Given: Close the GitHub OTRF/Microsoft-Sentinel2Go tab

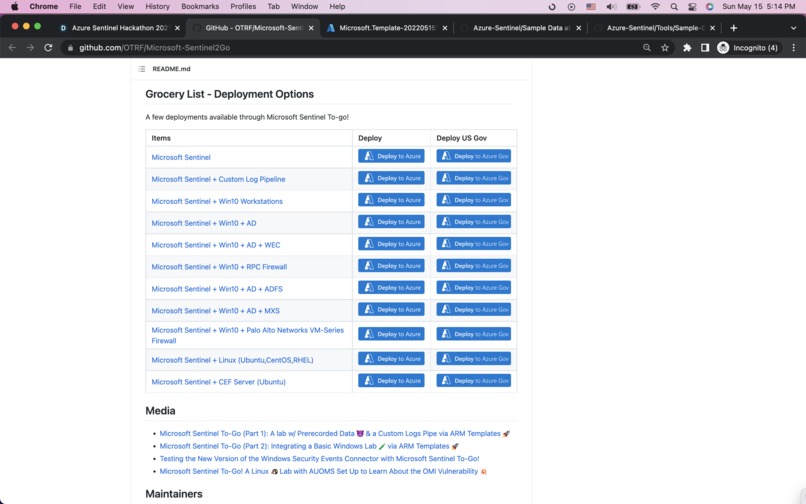Looking at the screenshot, I should pos(311,28).
